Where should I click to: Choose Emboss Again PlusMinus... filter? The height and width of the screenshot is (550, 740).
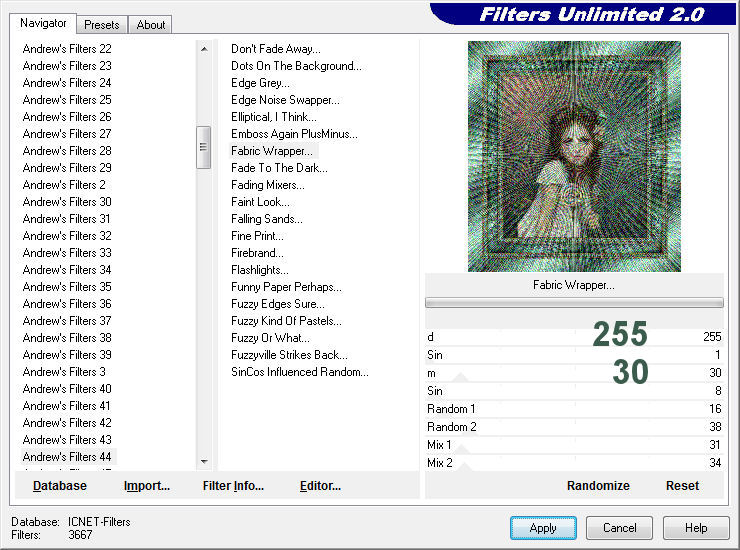[294, 134]
